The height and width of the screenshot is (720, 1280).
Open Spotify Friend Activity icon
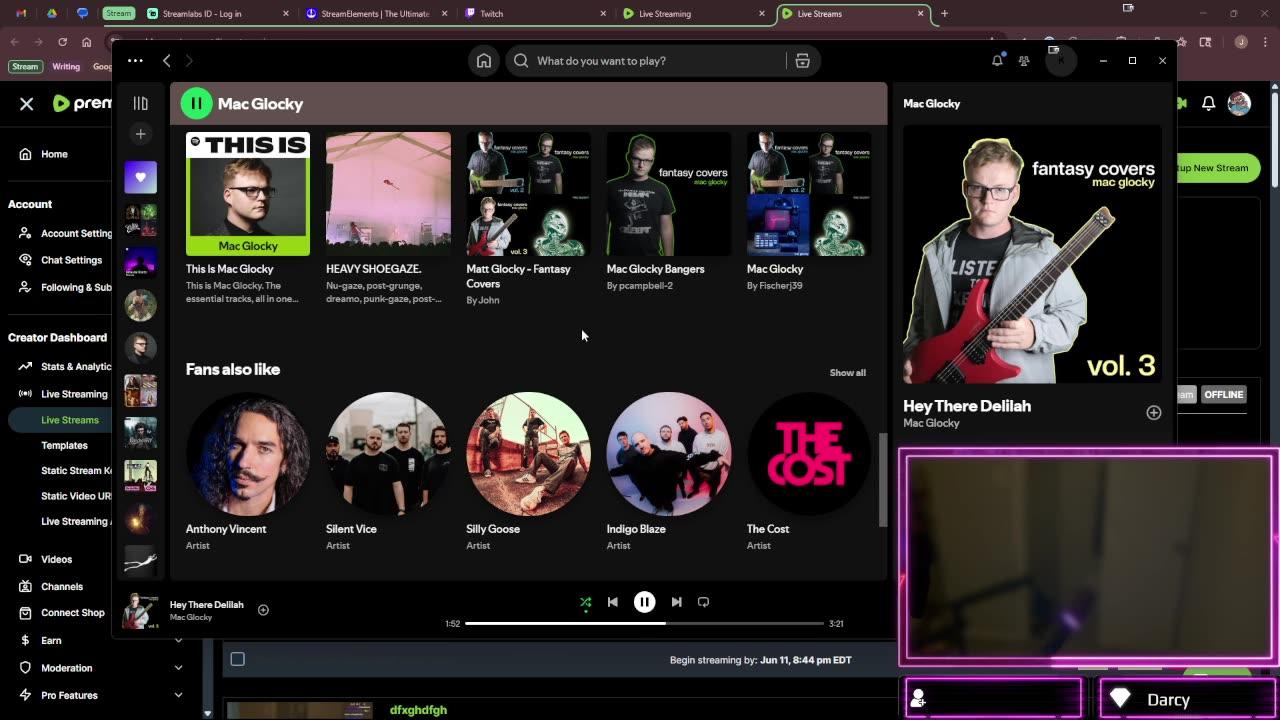[x=1024, y=61]
